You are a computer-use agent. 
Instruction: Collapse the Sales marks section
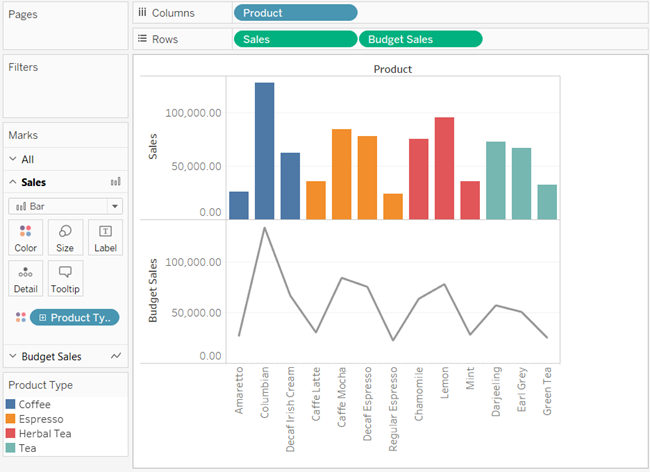[13, 182]
